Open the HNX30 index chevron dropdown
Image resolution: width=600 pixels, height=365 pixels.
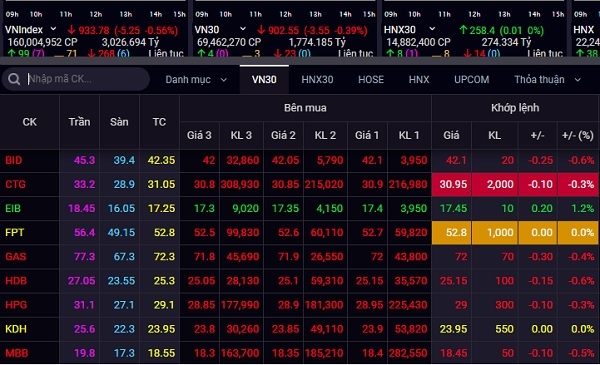pos(432,29)
